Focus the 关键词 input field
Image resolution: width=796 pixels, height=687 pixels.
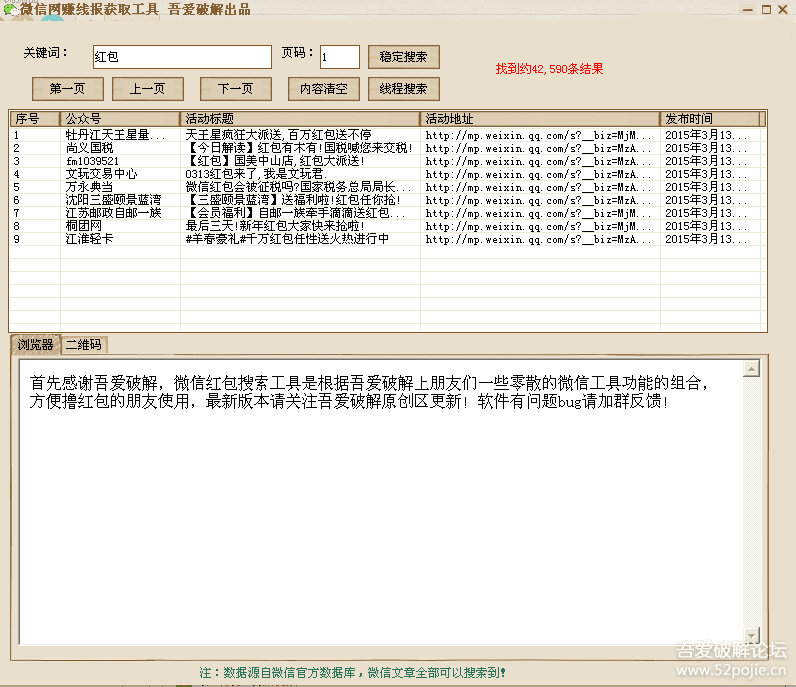[182, 57]
